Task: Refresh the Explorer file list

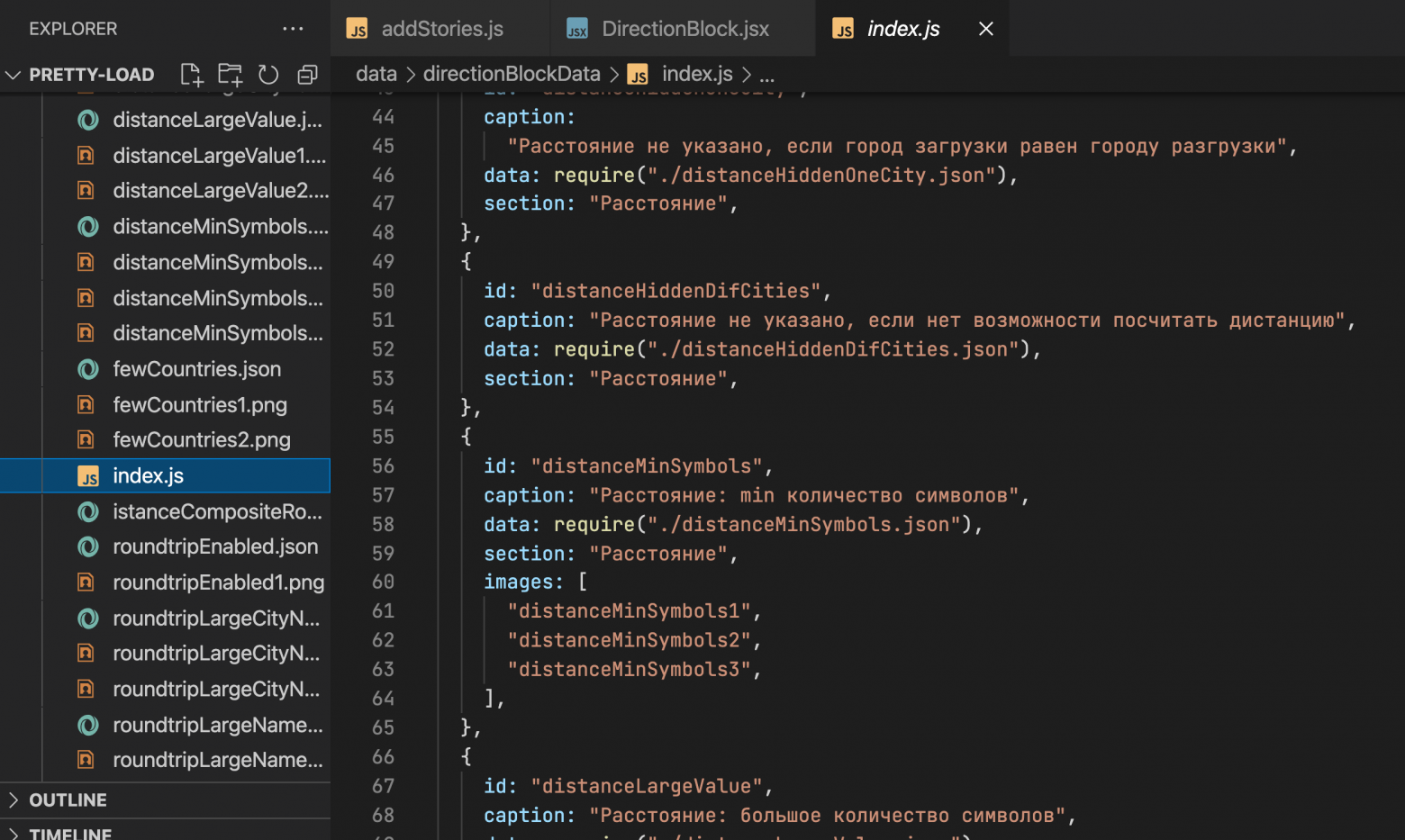Action: [x=268, y=75]
